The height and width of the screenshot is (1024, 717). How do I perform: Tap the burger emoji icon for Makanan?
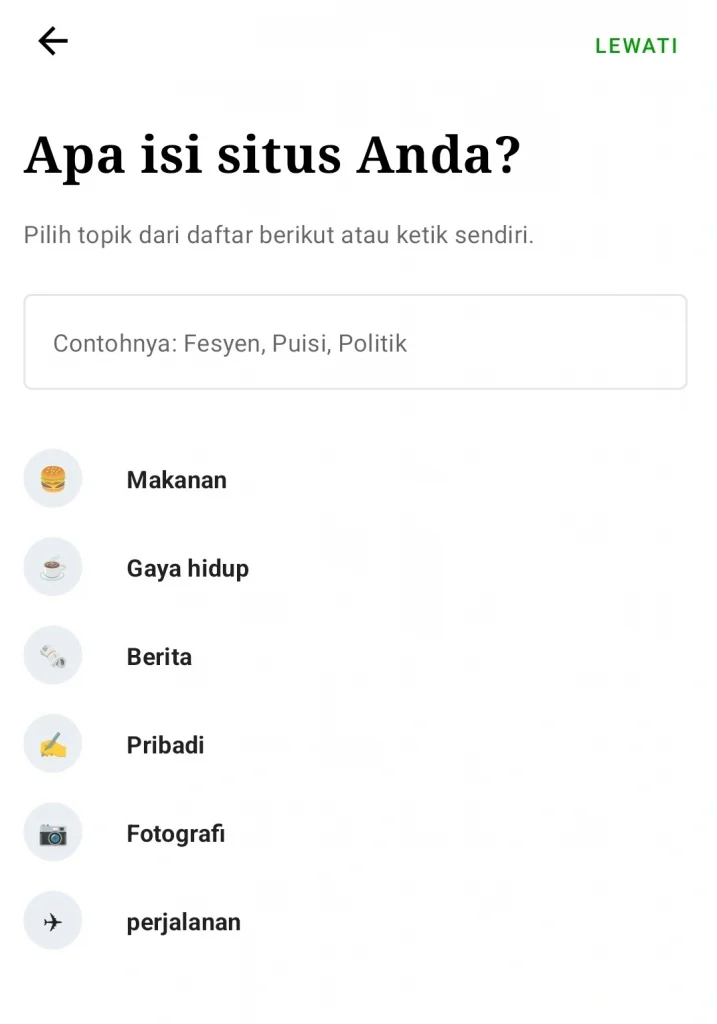click(53, 479)
